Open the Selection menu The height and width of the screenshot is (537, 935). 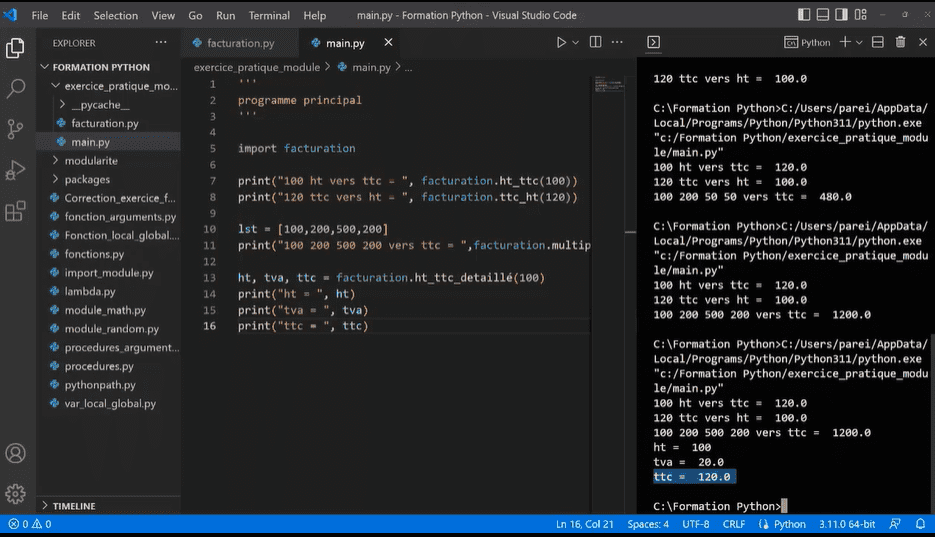[x=116, y=15]
